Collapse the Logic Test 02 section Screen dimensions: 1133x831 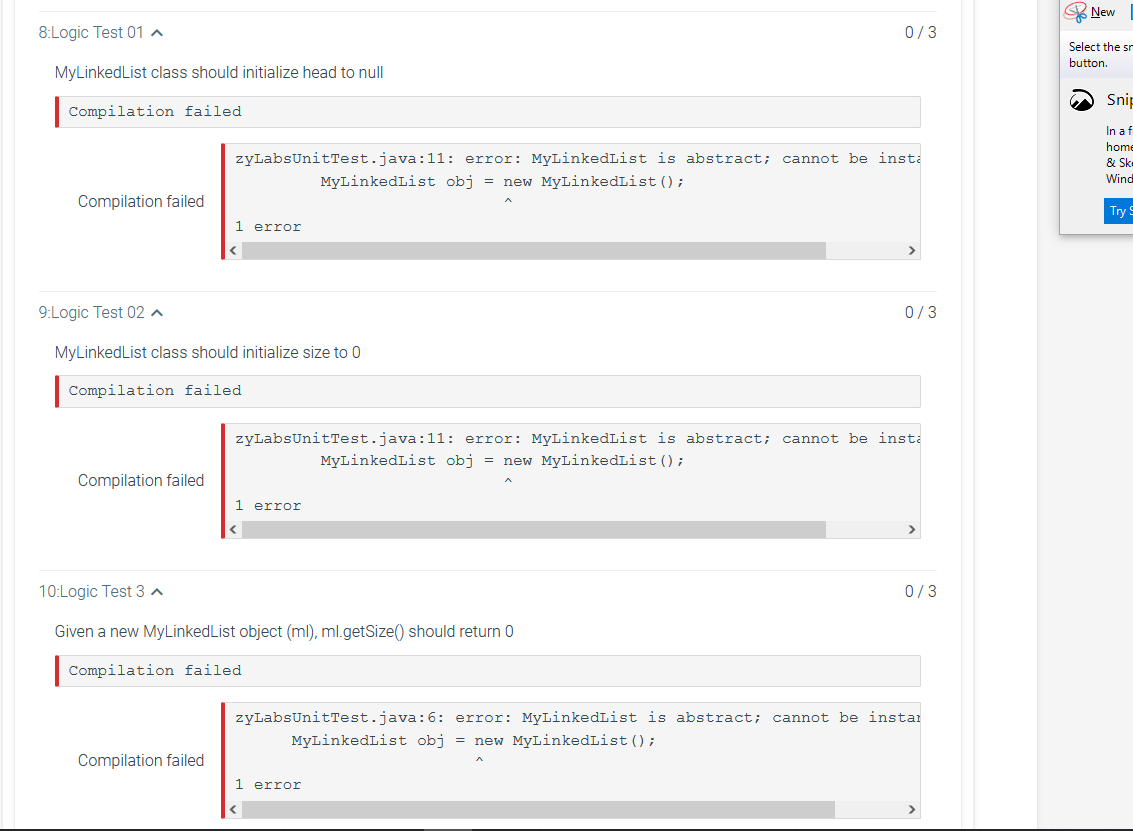[x=157, y=311]
